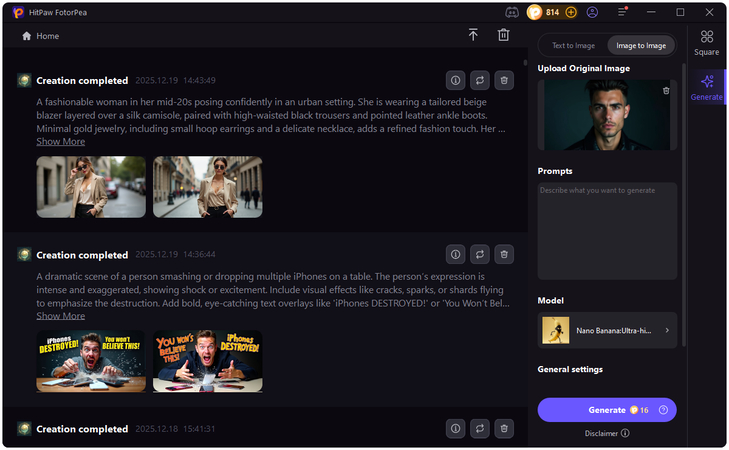Screen dimensions: 729x450
Task: Open the Discord community icon
Action: (512, 13)
